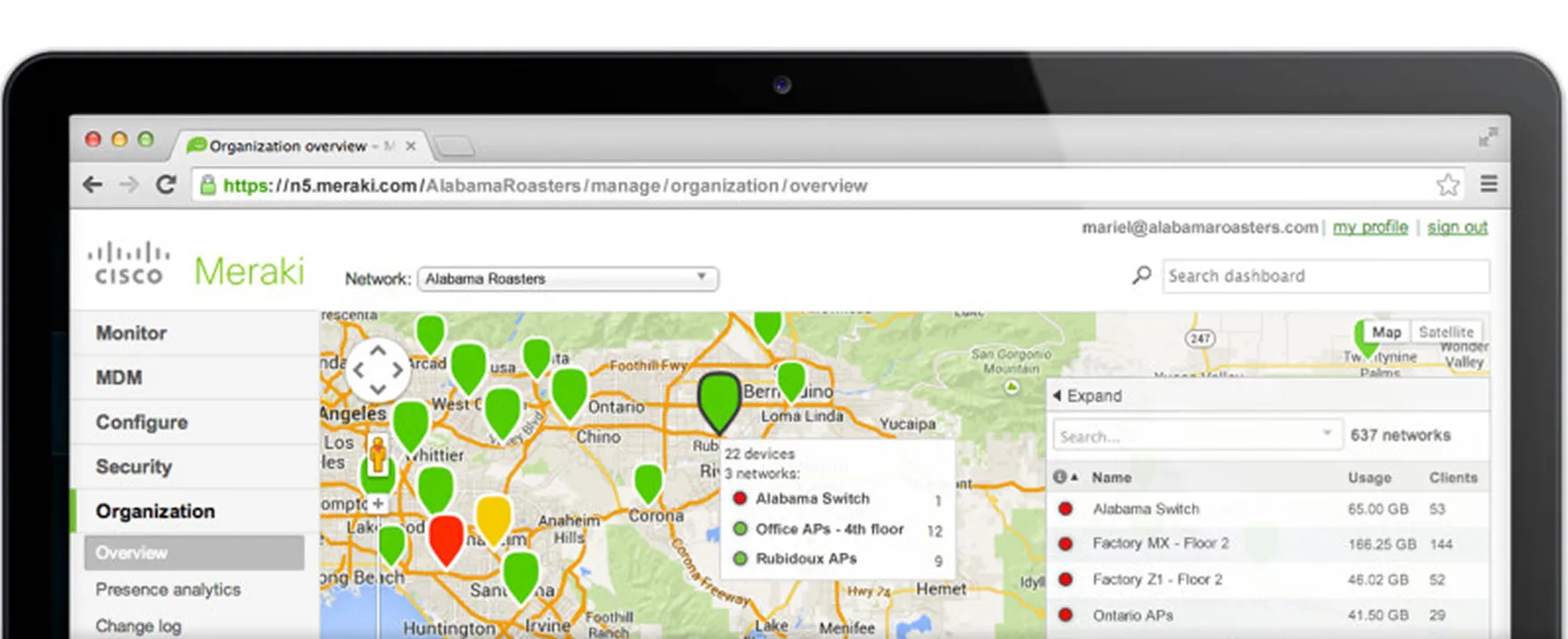
Task: Open the MDM menu
Action: click(119, 378)
